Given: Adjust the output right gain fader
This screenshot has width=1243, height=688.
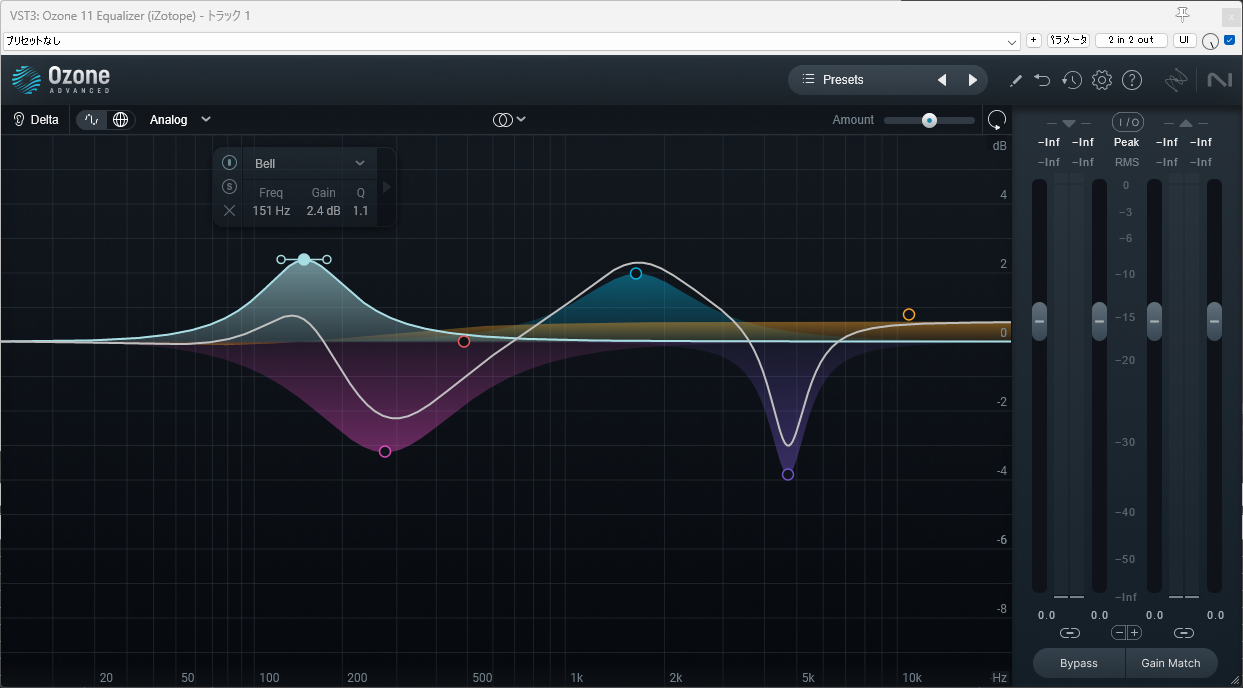Looking at the screenshot, I should [1215, 321].
